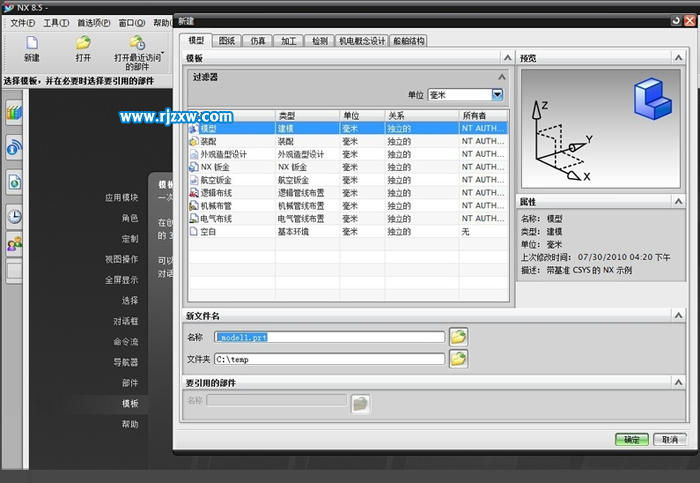The image size is (700, 483).
Task: Click the 取消 Cancel button
Action: (670, 440)
